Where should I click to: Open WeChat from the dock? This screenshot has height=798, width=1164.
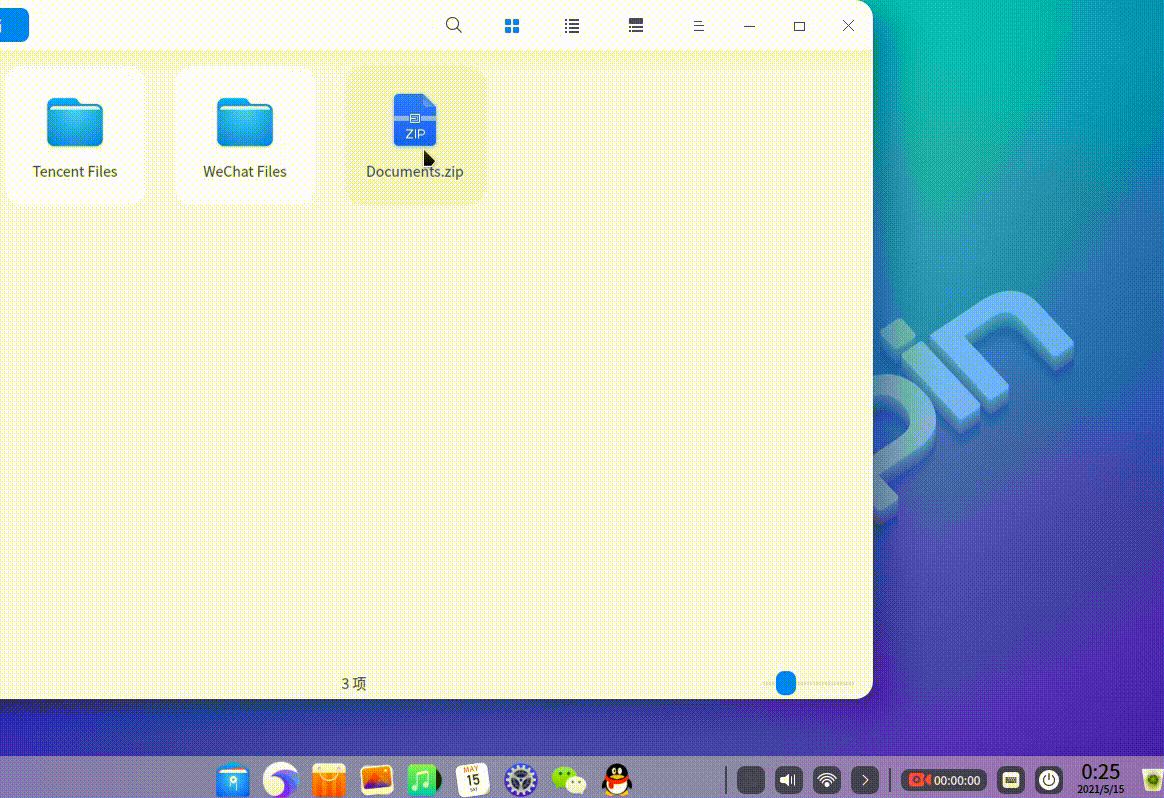click(x=569, y=780)
